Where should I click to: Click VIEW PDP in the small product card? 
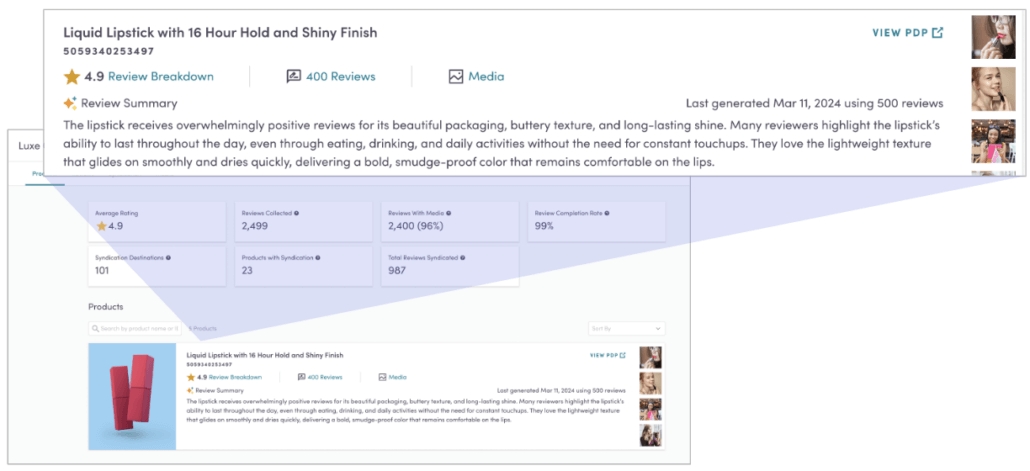[604, 355]
